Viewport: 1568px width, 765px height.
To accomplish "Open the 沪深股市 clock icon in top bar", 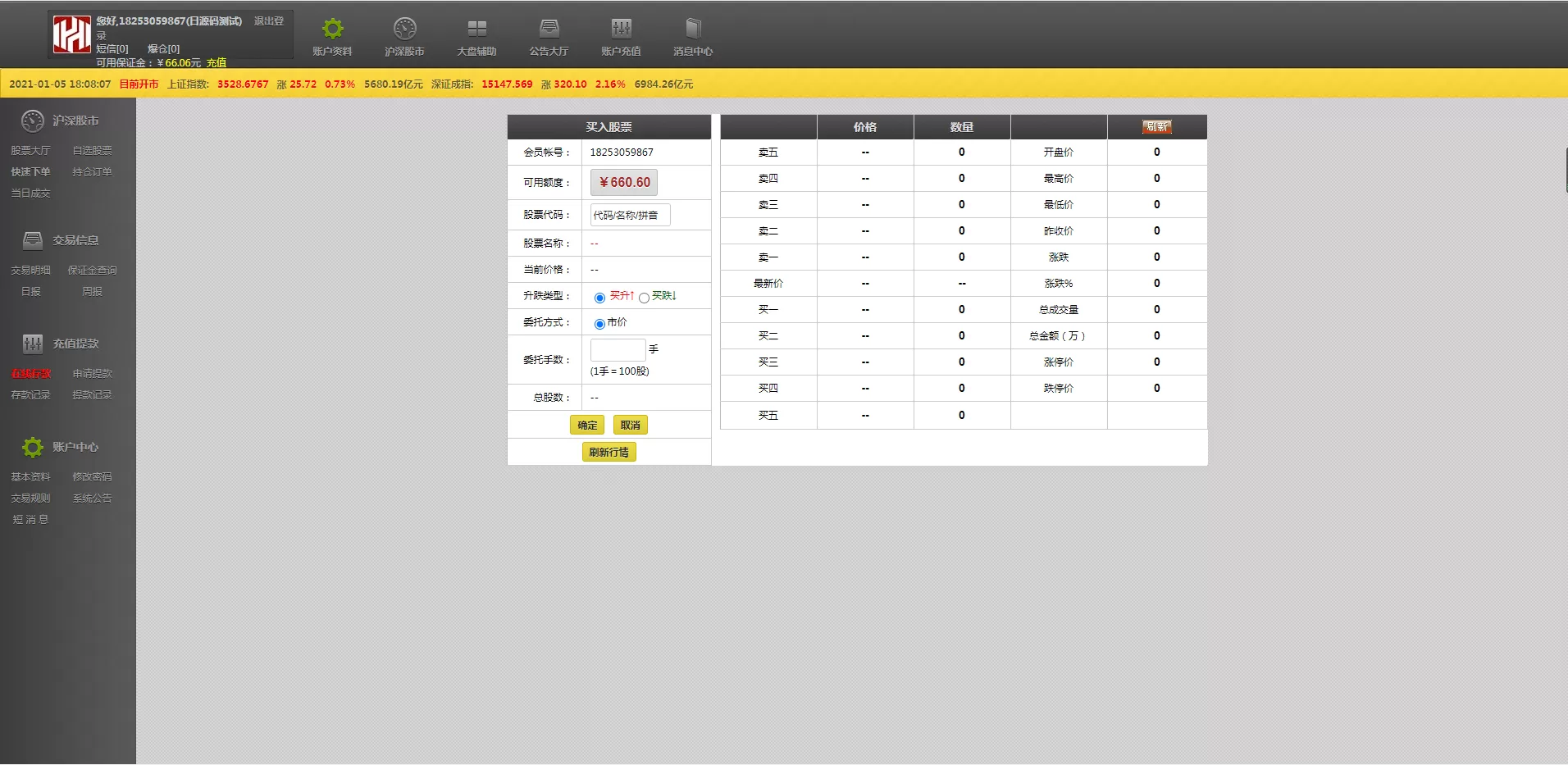I will pyautogui.click(x=404, y=30).
